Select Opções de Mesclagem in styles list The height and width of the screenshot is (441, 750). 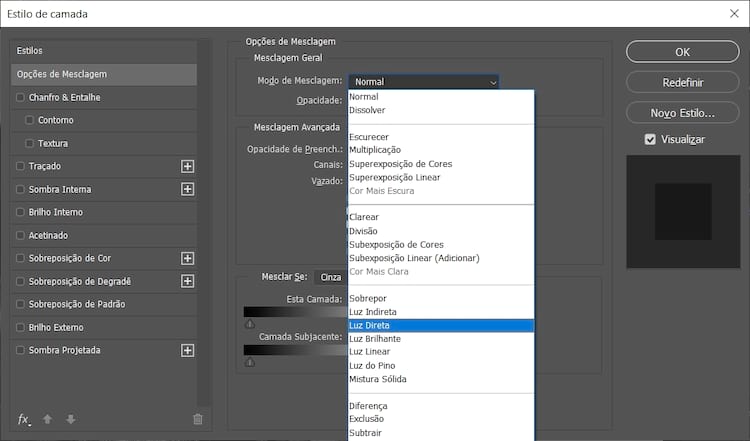(x=104, y=74)
